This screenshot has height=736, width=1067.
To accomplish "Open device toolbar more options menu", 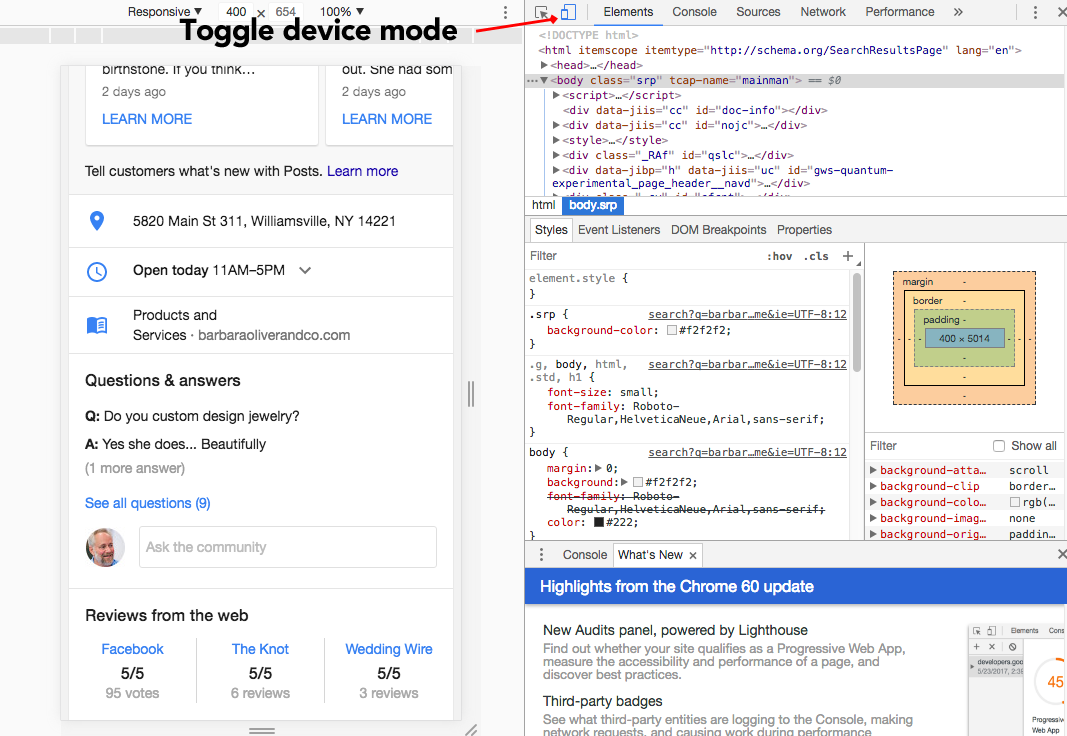I will [x=505, y=12].
